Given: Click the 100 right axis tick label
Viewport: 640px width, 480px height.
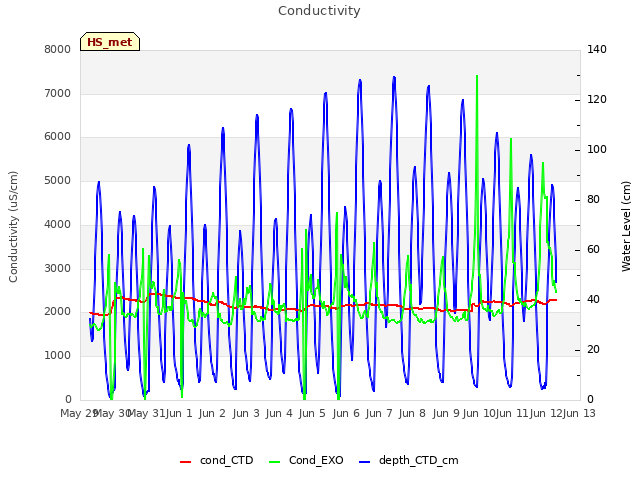Looking at the screenshot, I should pyautogui.click(x=597, y=149).
